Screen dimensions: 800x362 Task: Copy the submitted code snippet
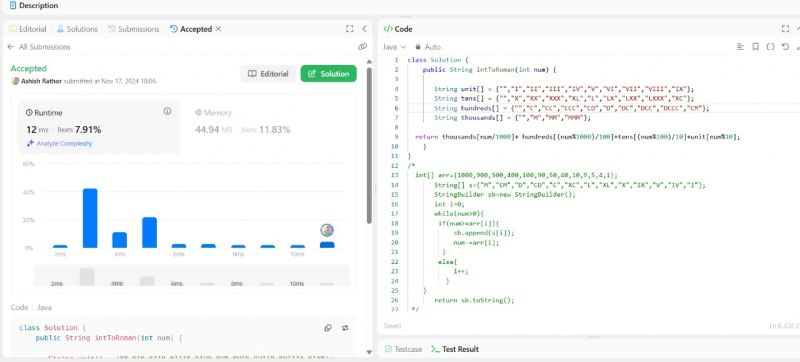point(328,328)
